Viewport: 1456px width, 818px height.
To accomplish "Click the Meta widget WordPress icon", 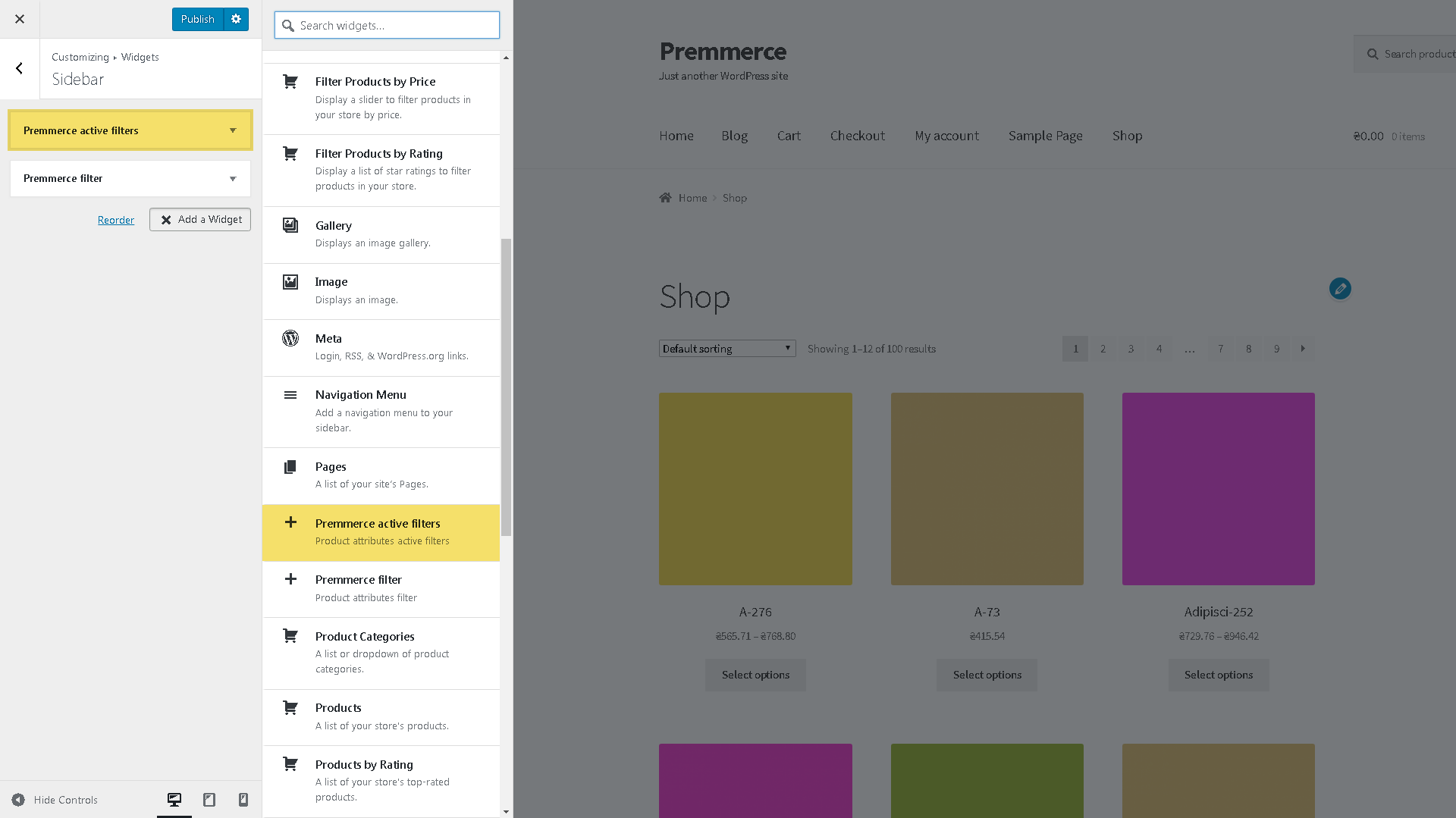I will tap(290, 338).
